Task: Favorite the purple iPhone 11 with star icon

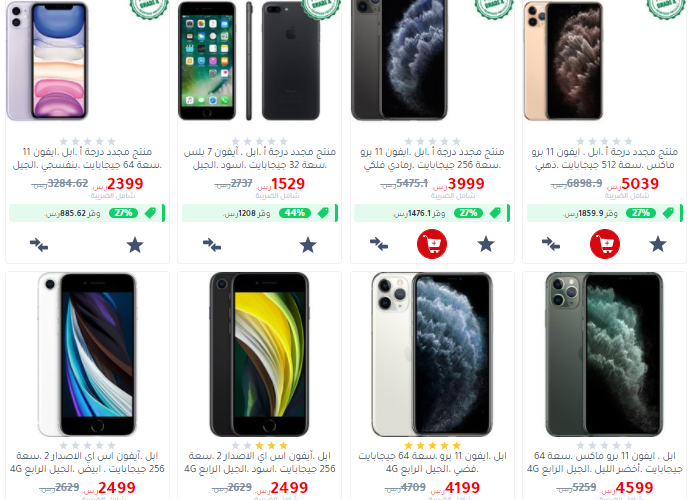Action: pyautogui.click(x=135, y=245)
